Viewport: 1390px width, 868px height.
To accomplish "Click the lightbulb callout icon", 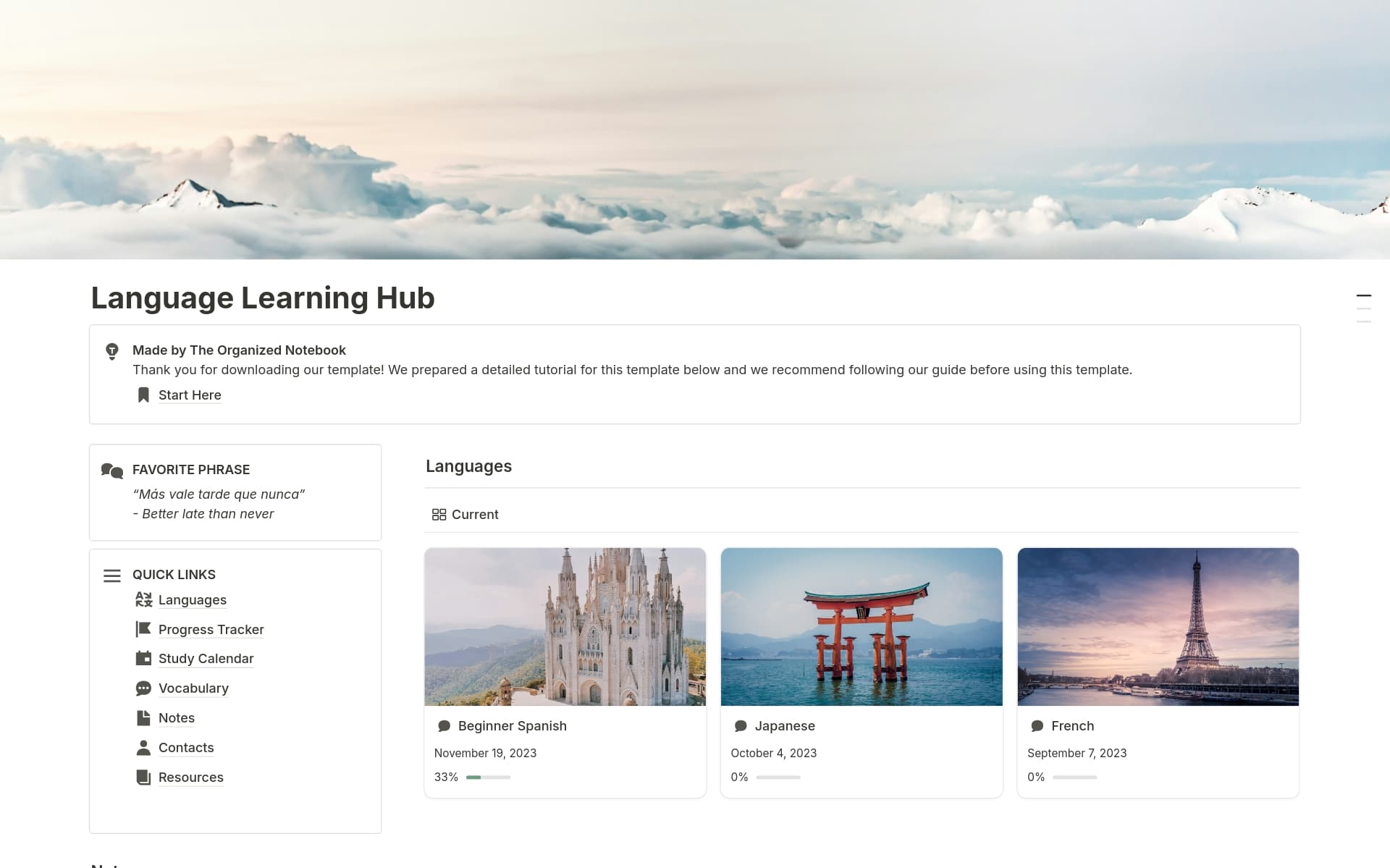I will coord(111,351).
